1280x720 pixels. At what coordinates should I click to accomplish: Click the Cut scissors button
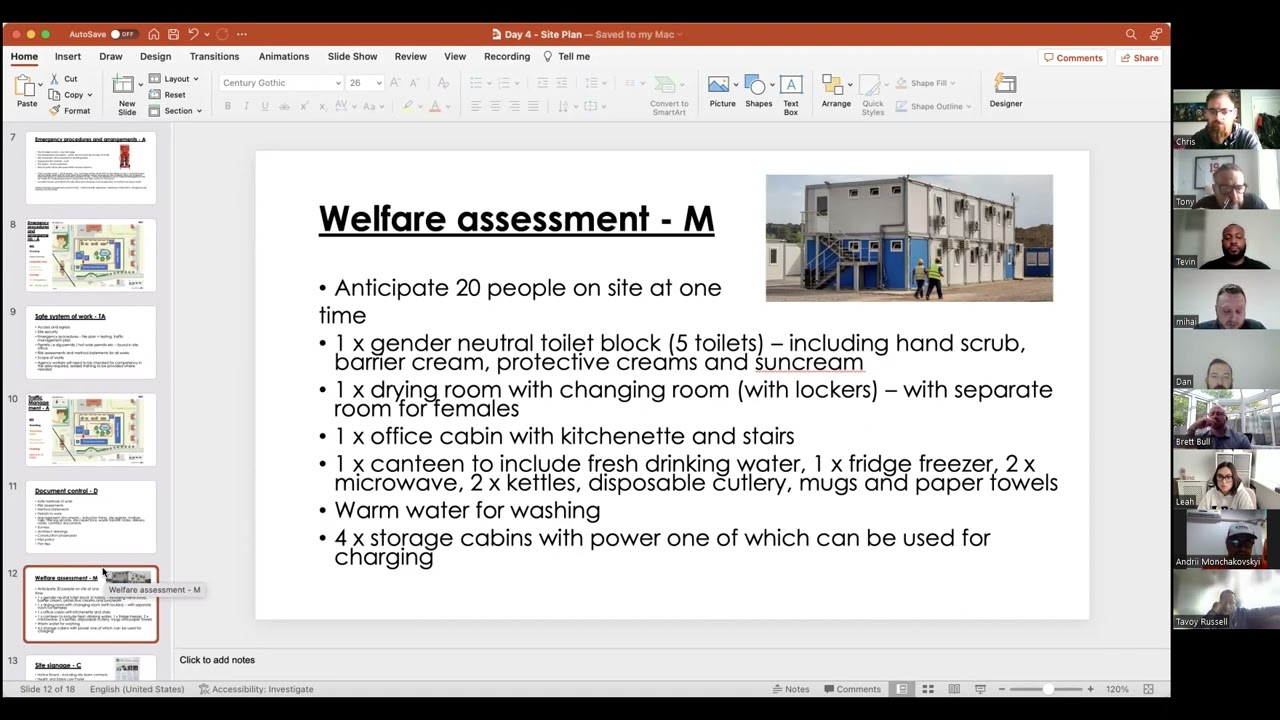62,79
